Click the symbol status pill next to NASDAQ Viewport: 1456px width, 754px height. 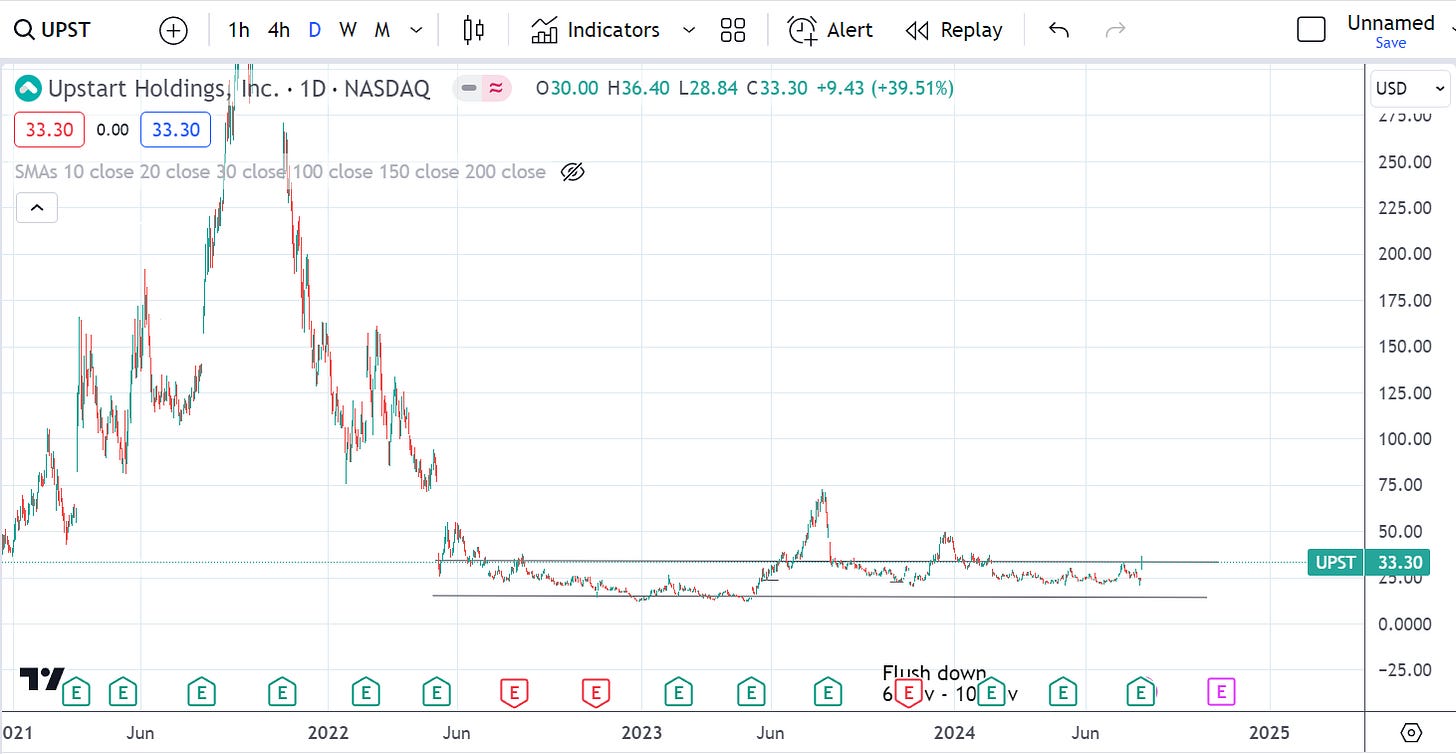point(482,88)
